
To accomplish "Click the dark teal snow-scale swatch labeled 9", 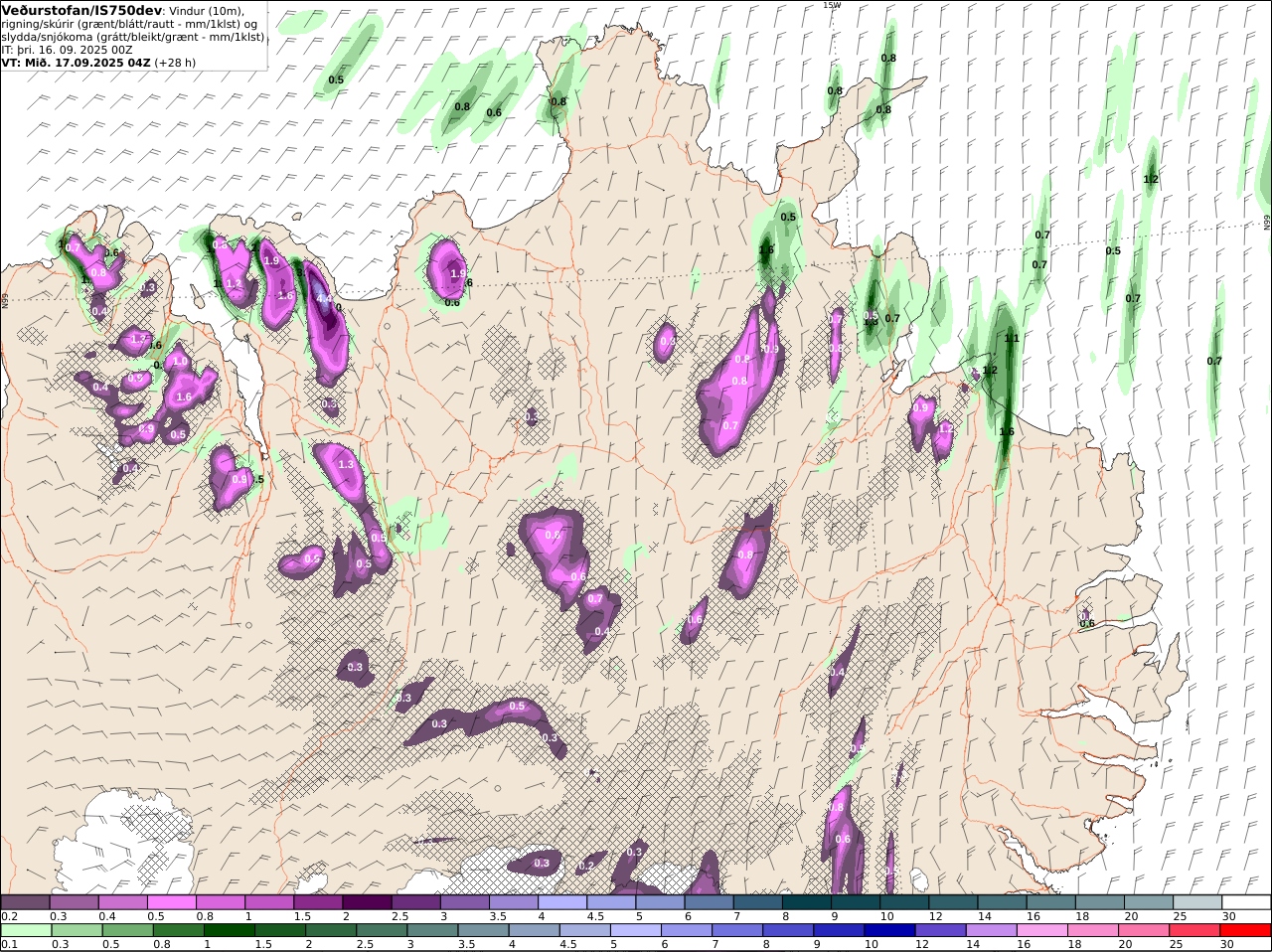I will (x=856, y=901).
